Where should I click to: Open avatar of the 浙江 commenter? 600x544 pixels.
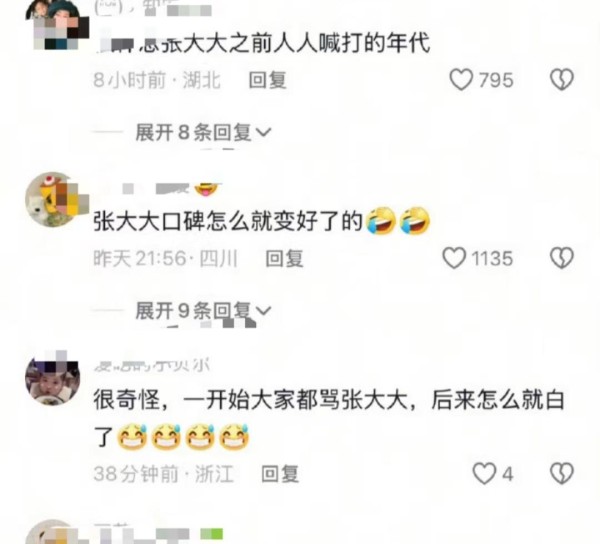click(52, 378)
